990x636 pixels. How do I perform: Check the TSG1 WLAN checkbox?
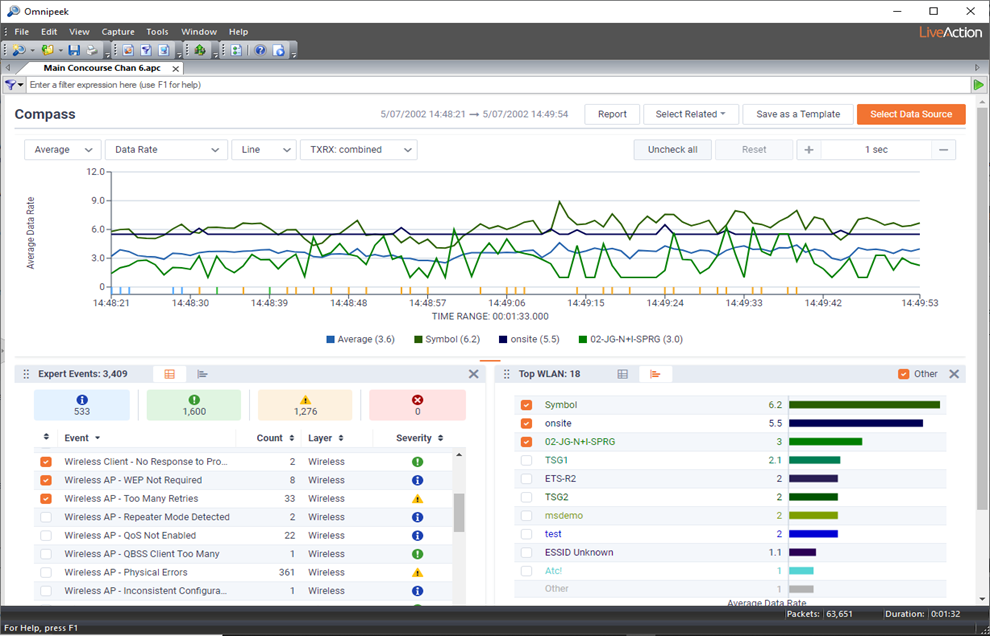[526, 460]
